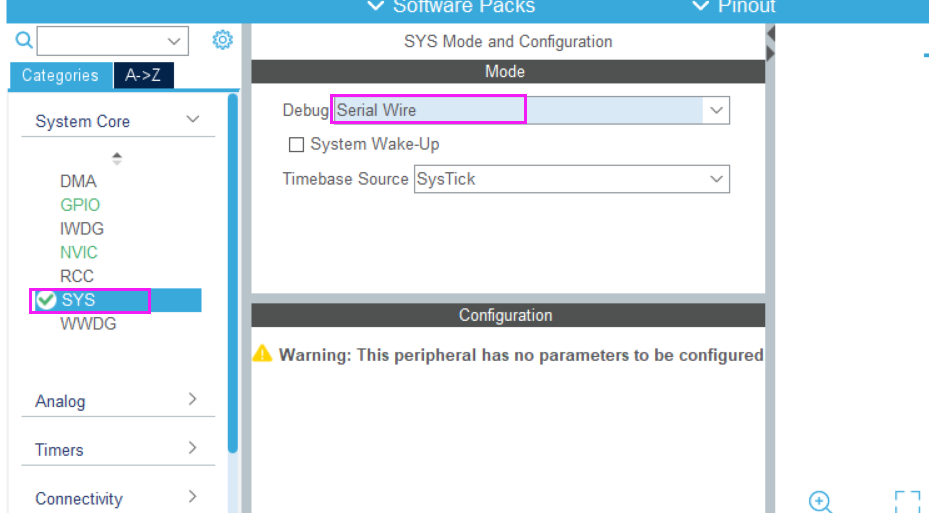The image size is (929, 513).
Task: Open the Software Packs menu
Action: [x=451, y=7]
